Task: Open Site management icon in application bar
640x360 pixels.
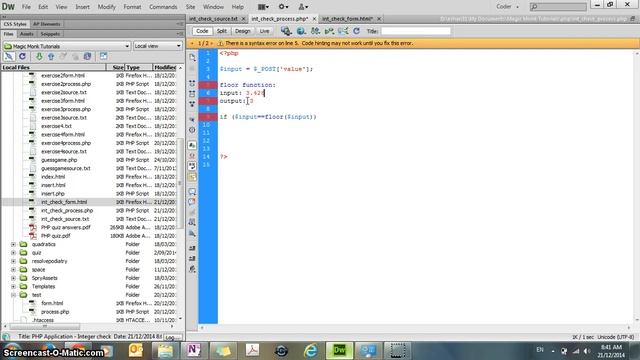Action: click(303, 7)
